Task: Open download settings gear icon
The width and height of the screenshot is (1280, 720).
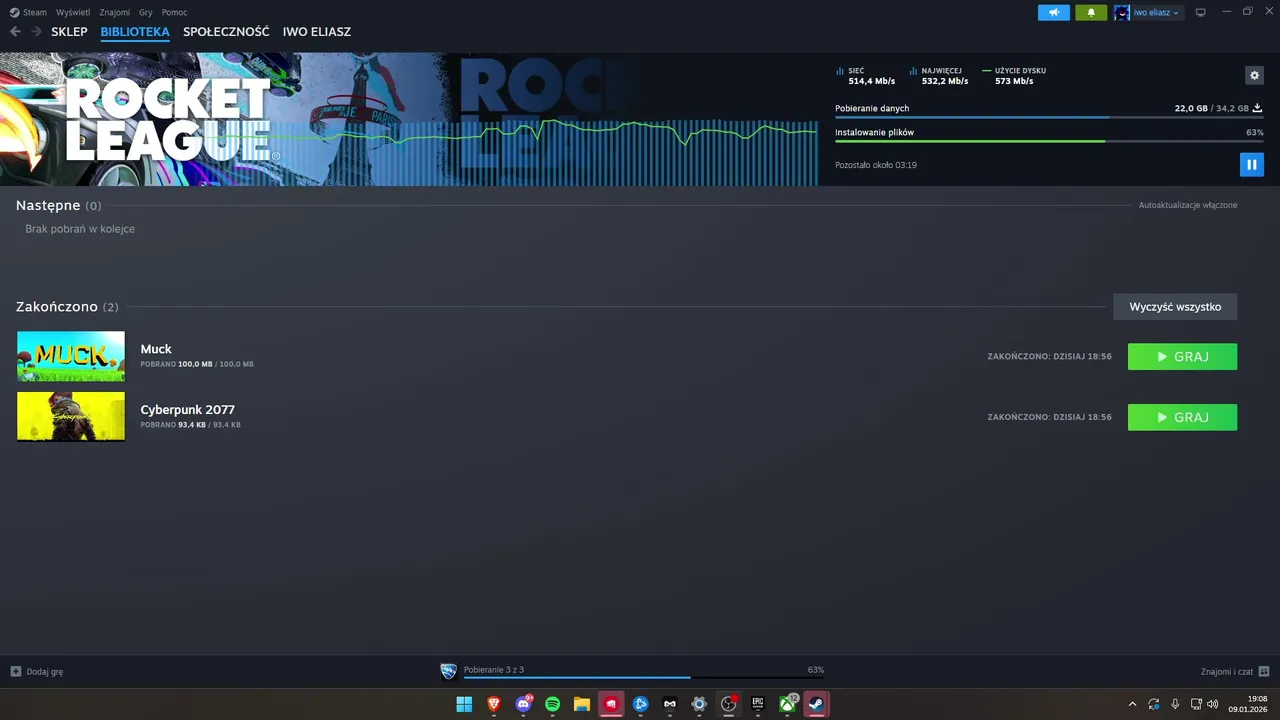Action: click(1254, 75)
